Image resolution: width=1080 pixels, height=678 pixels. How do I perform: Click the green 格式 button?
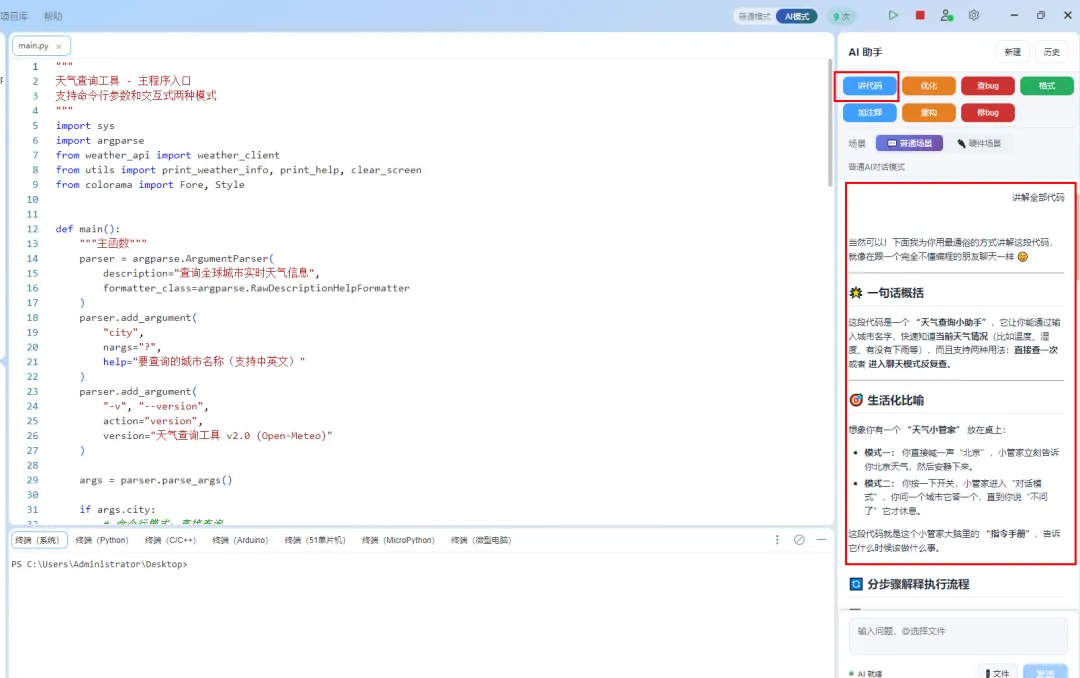point(1046,85)
